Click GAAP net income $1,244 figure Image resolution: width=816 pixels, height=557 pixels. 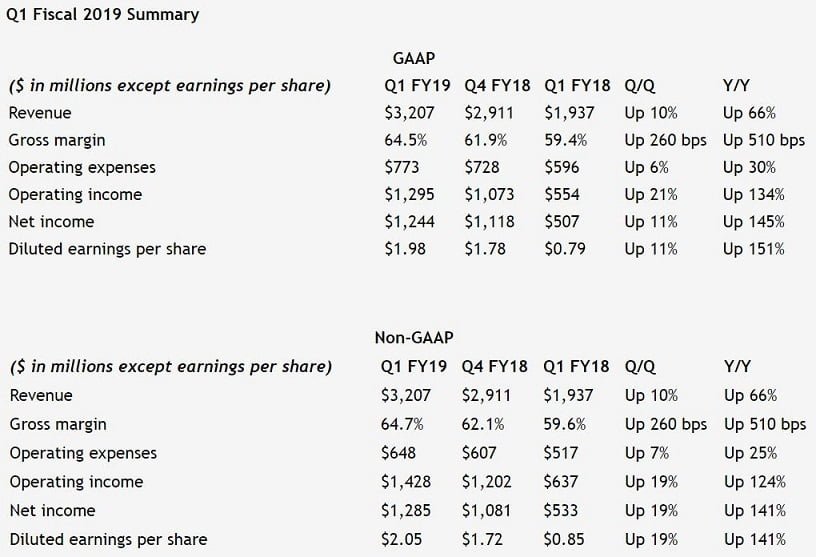coord(413,221)
